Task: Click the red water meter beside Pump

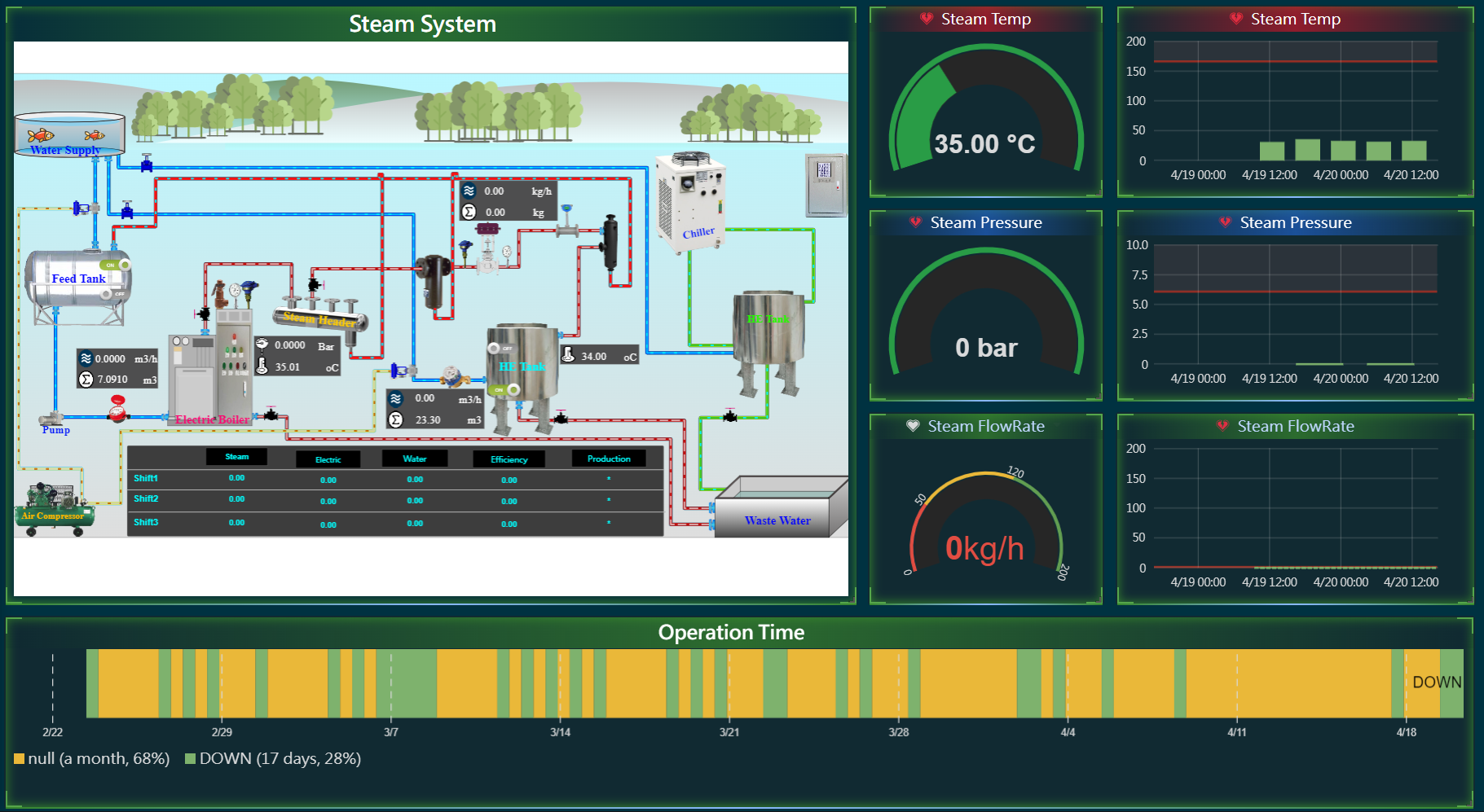Action: (118, 410)
